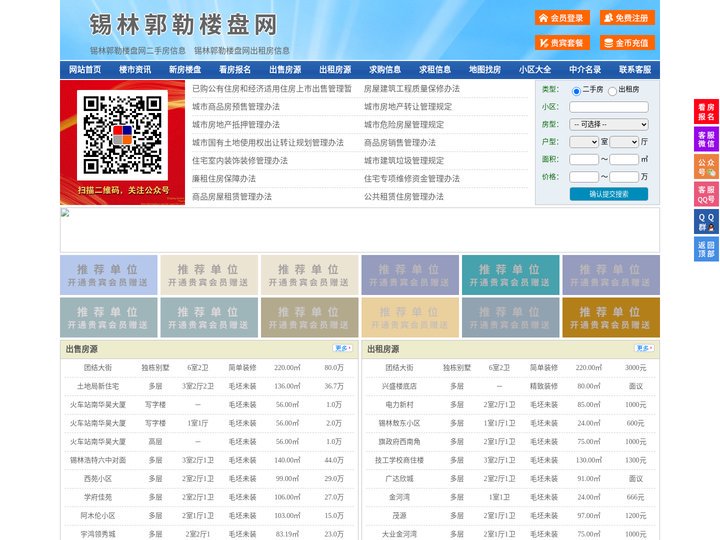720x540 pixels.
Task: Click the 公众号 orange side icon
Action: pyautogui.click(x=706, y=167)
